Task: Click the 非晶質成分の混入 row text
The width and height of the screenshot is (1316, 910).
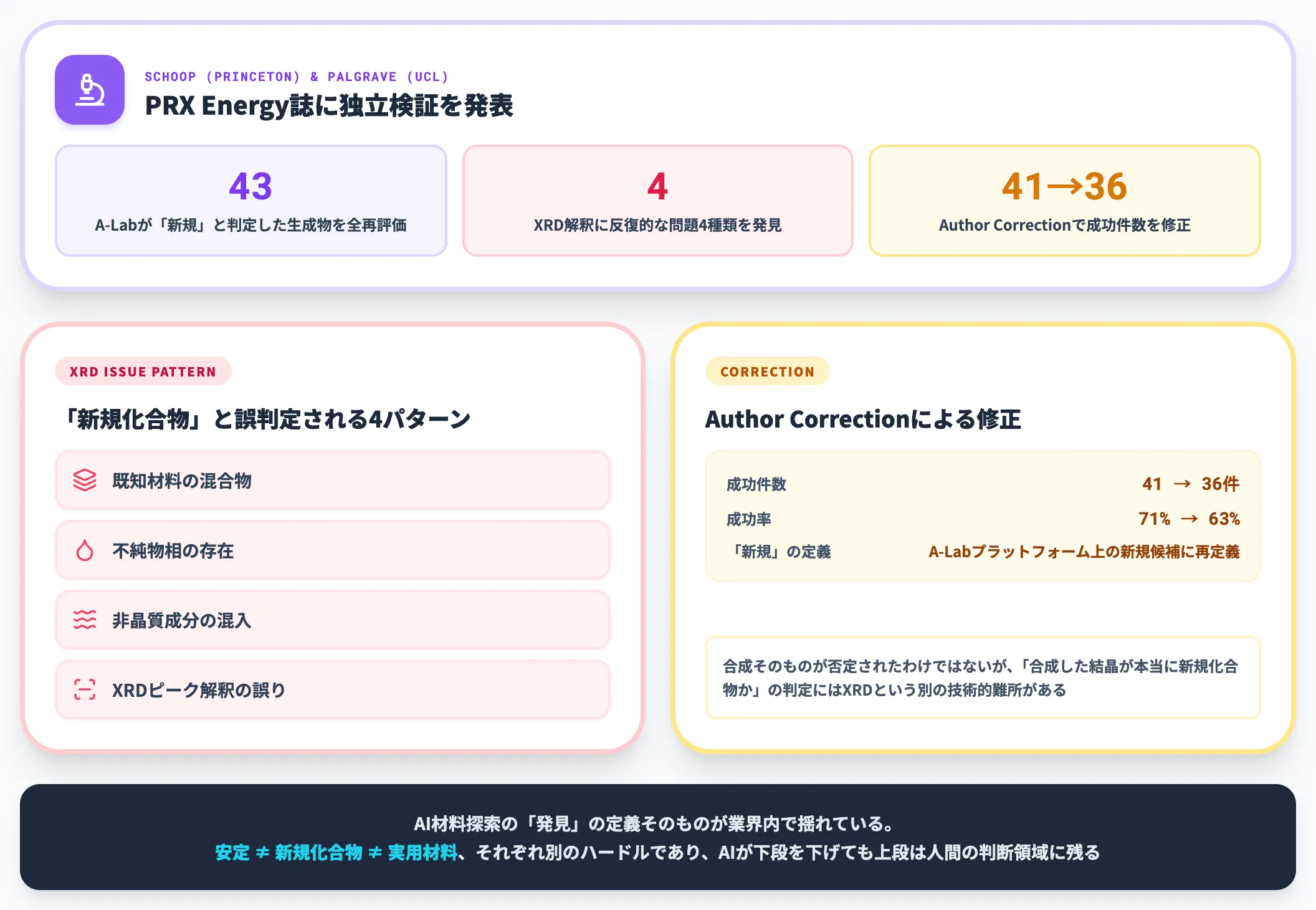Action: [x=182, y=620]
